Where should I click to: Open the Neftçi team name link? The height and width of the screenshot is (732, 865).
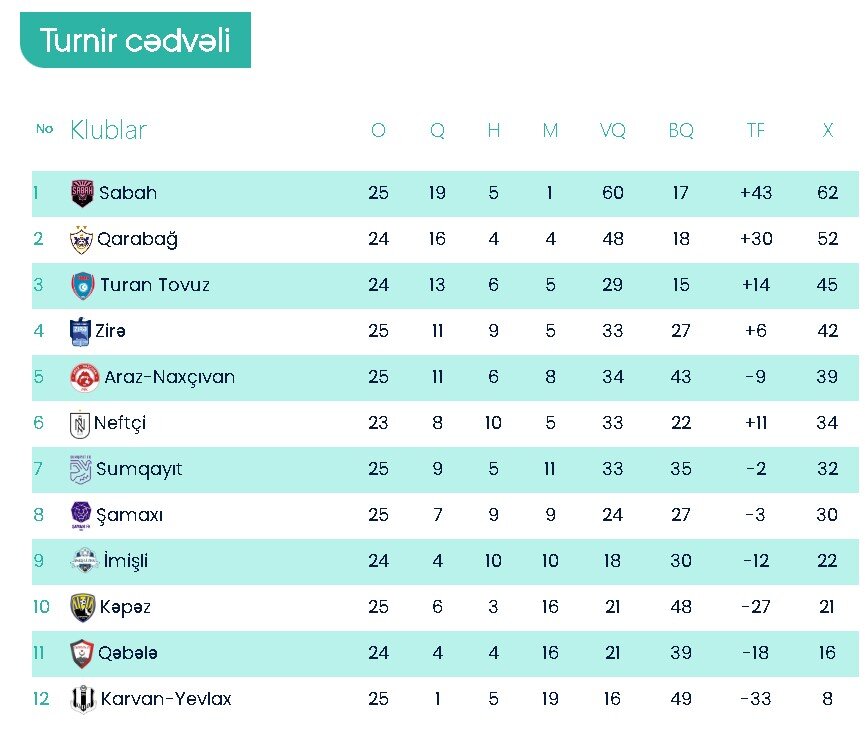pyautogui.click(x=120, y=423)
